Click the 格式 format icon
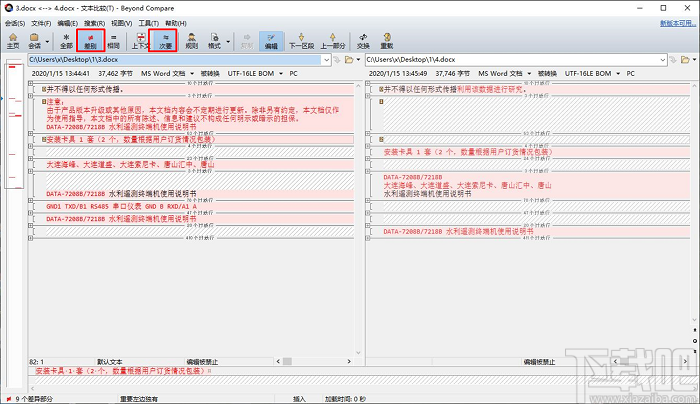The height and width of the screenshot is (404, 700). (x=214, y=41)
